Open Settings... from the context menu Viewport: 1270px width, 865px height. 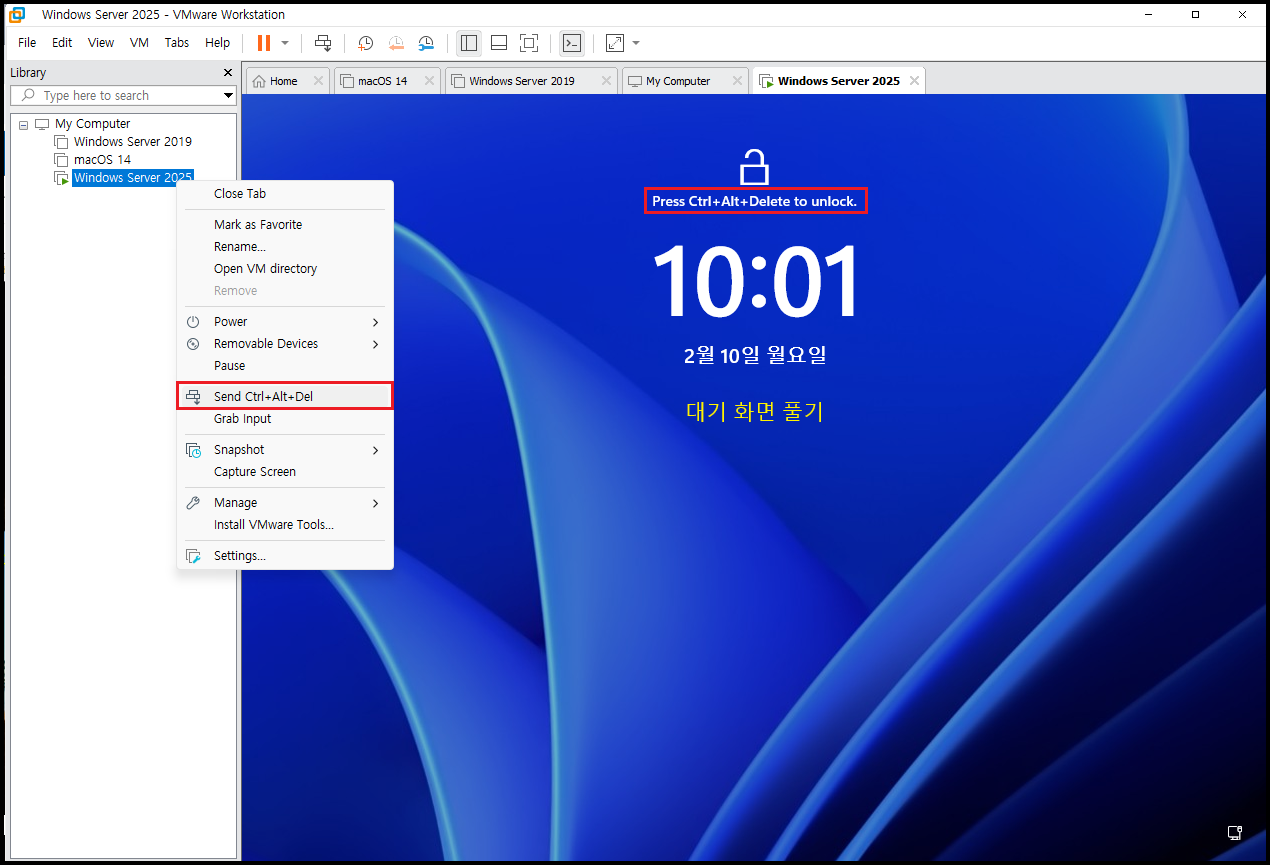285,556
